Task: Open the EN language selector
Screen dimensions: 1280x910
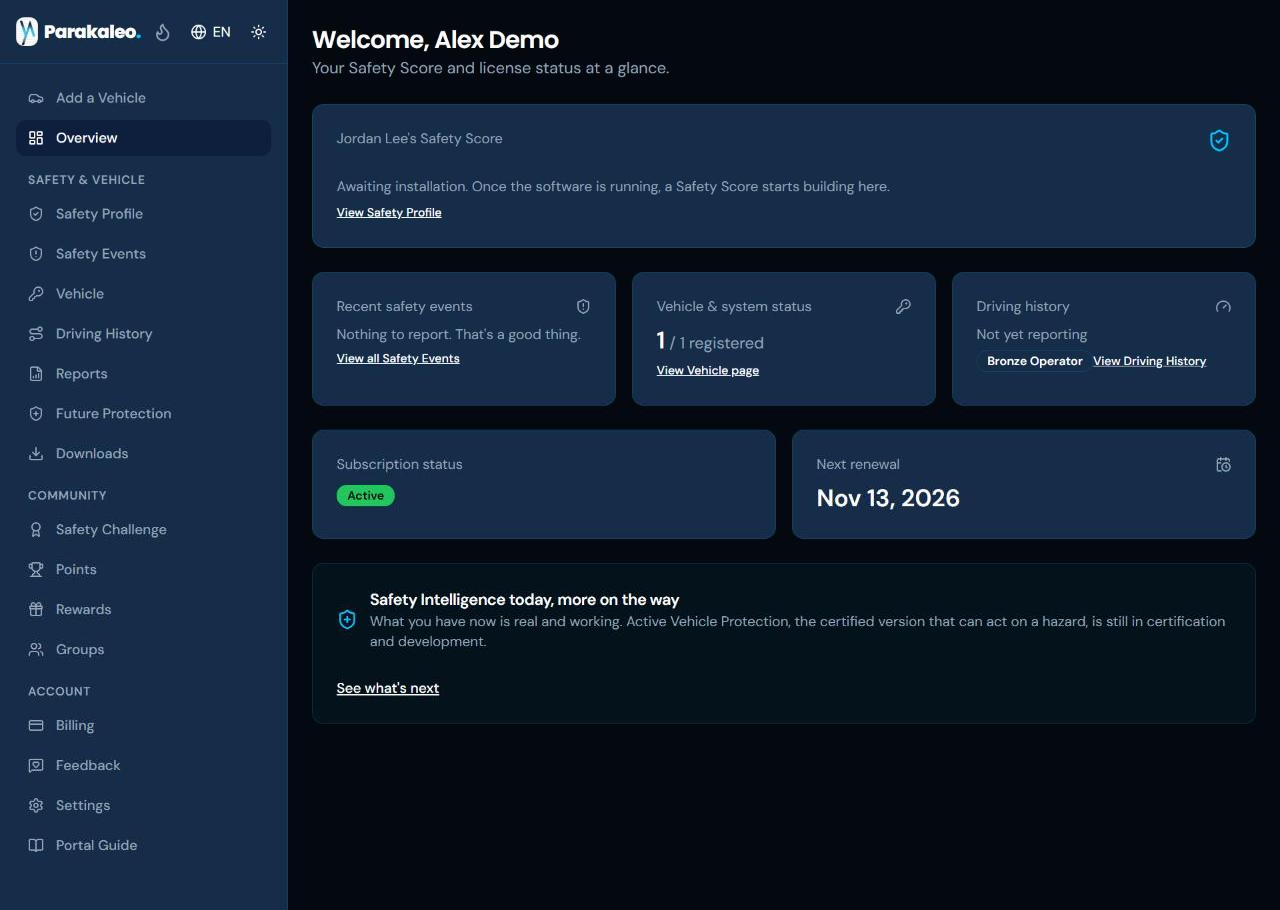Action: [211, 32]
